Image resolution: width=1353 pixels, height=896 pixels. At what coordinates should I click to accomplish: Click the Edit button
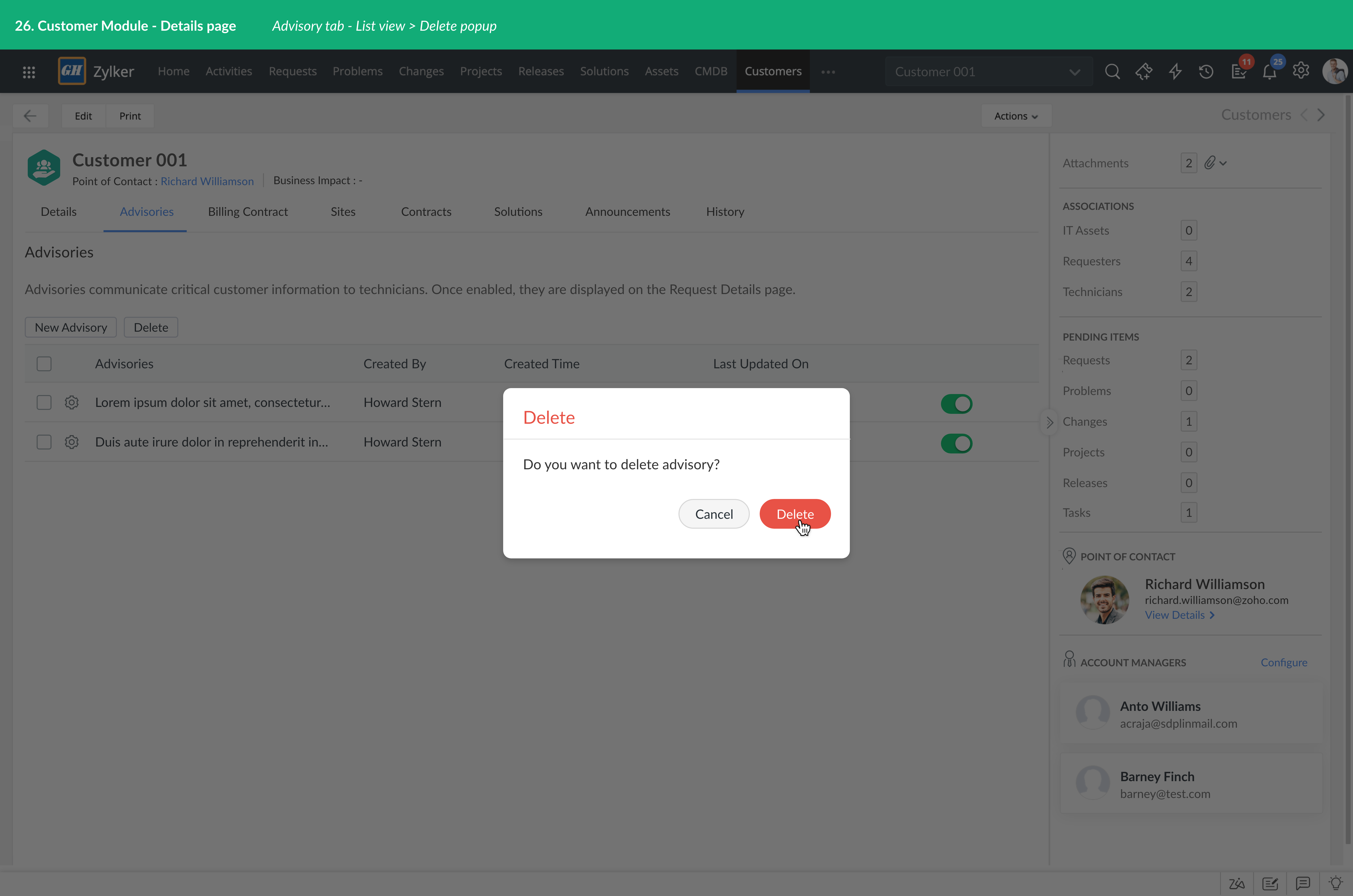[x=83, y=116]
